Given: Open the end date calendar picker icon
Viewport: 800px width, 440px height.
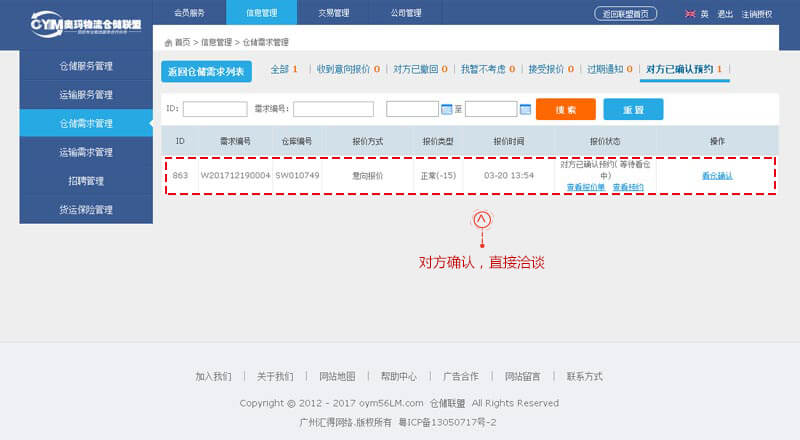Looking at the screenshot, I should pos(525,109).
